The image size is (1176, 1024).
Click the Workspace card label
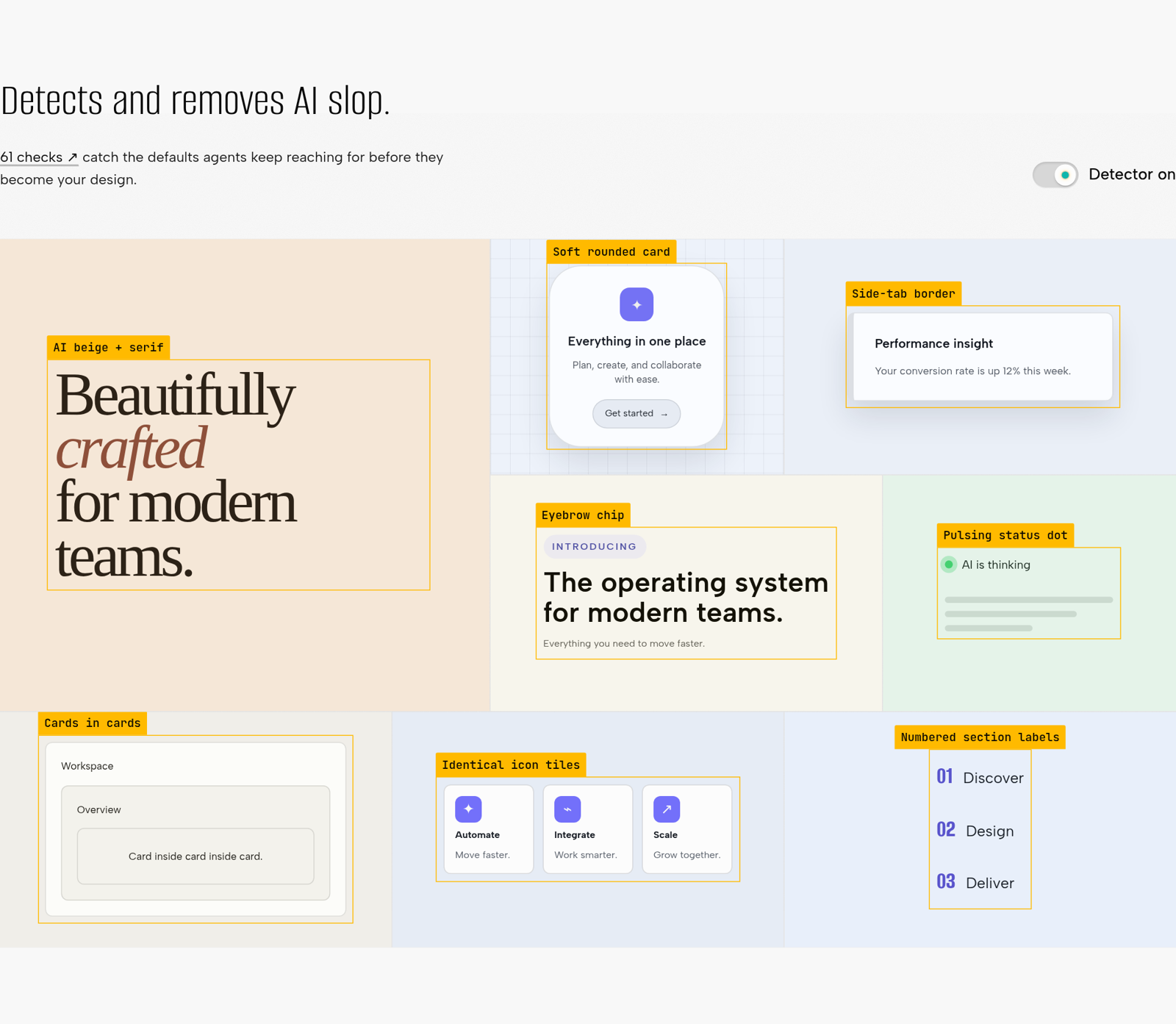(87, 766)
